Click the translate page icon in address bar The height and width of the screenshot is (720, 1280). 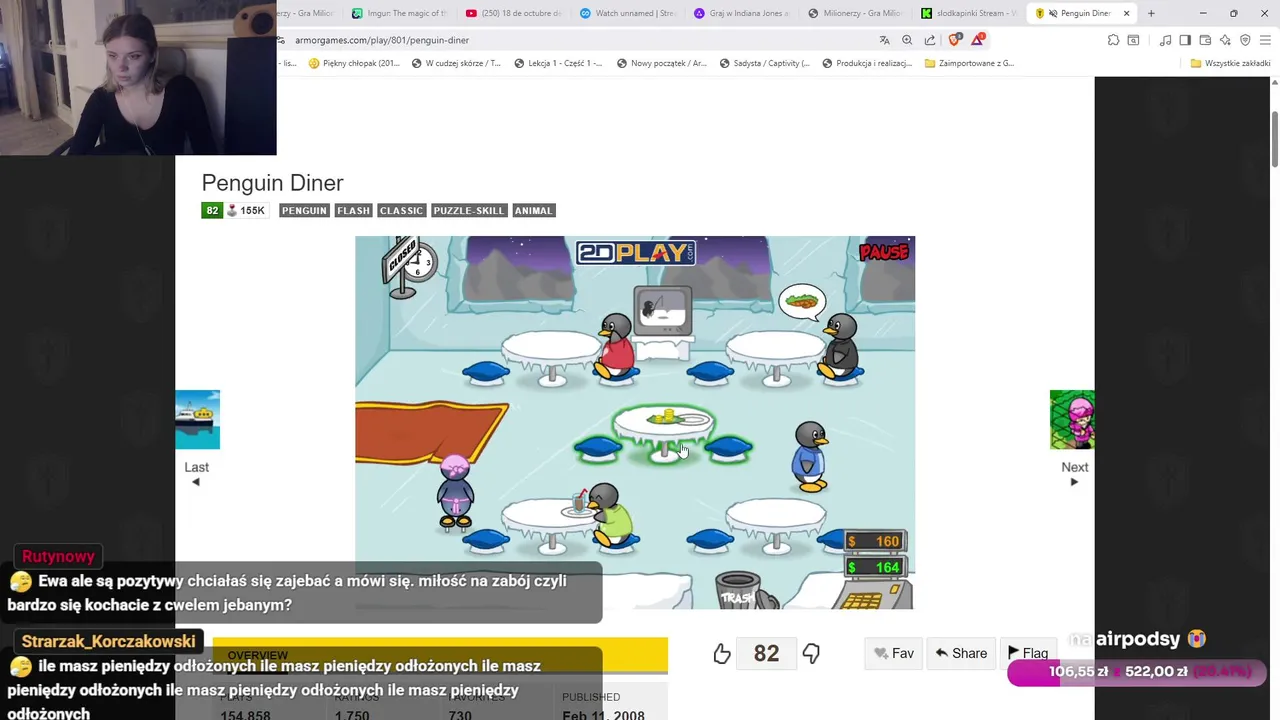coord(884,40)
